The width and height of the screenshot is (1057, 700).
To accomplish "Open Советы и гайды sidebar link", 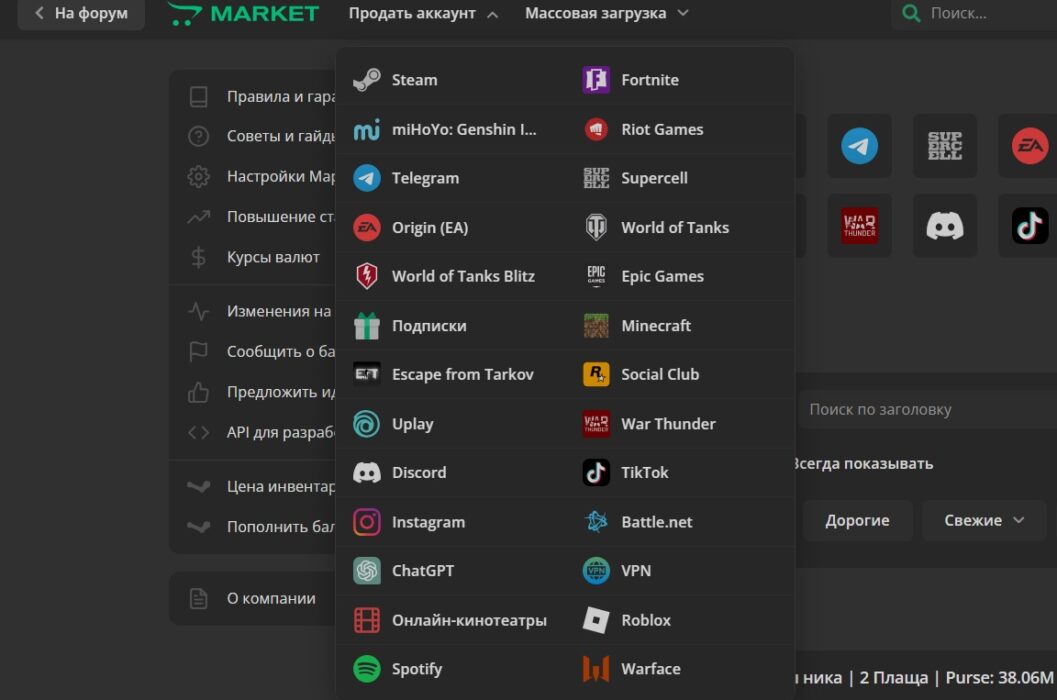I will pyautogui.click(x=253, y=136).
